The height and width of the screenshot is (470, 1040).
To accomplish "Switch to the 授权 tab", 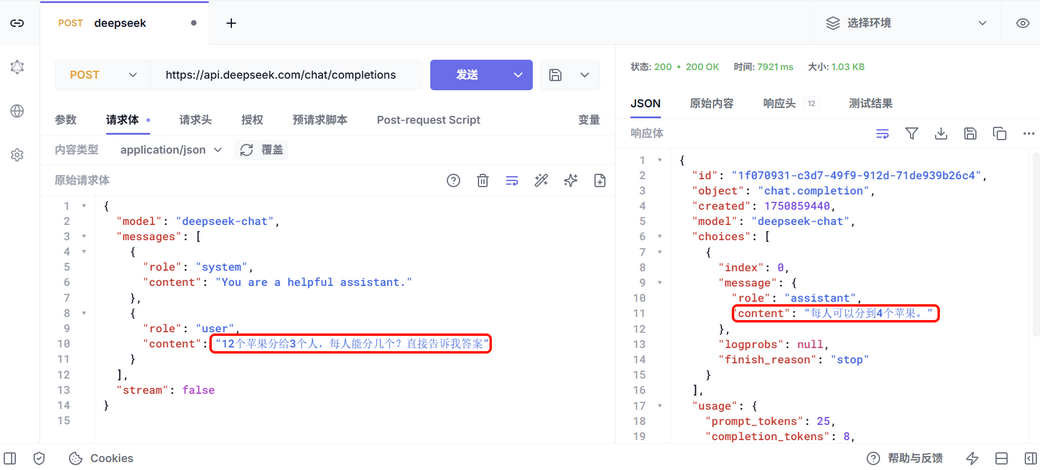I will 252,120.
